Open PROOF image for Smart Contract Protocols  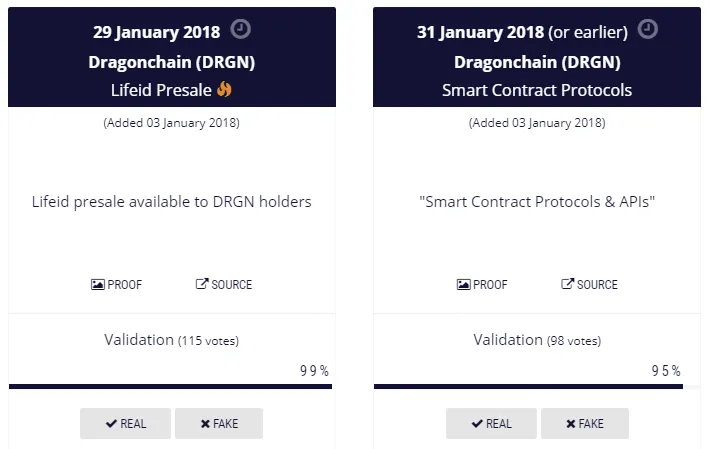482,284
